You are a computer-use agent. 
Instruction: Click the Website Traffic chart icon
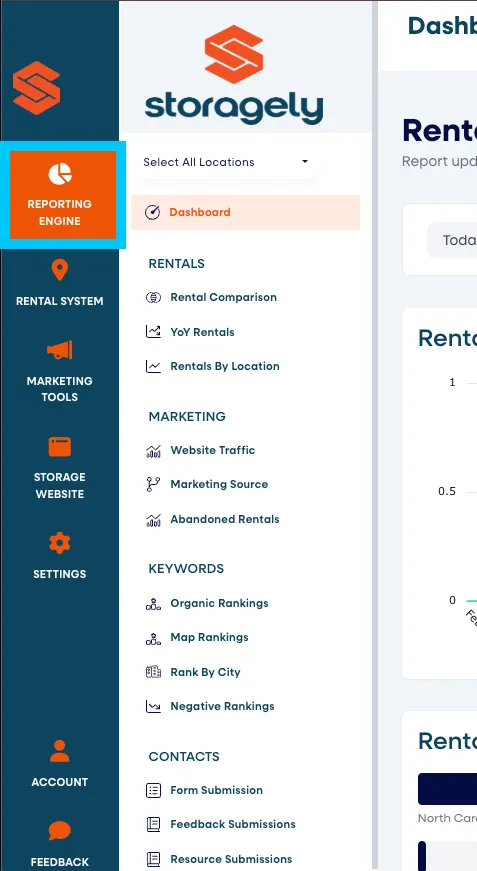pyautogui.click(x=153, y=450)
